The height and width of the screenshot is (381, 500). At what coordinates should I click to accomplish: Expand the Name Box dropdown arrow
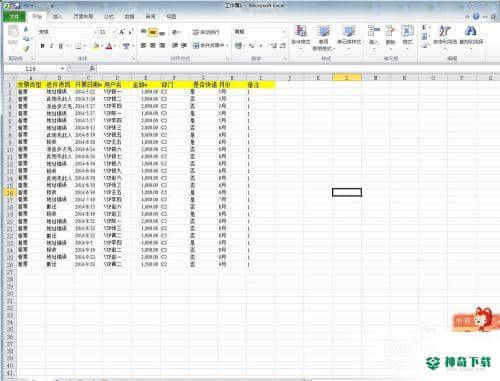(x=62, y=69)
